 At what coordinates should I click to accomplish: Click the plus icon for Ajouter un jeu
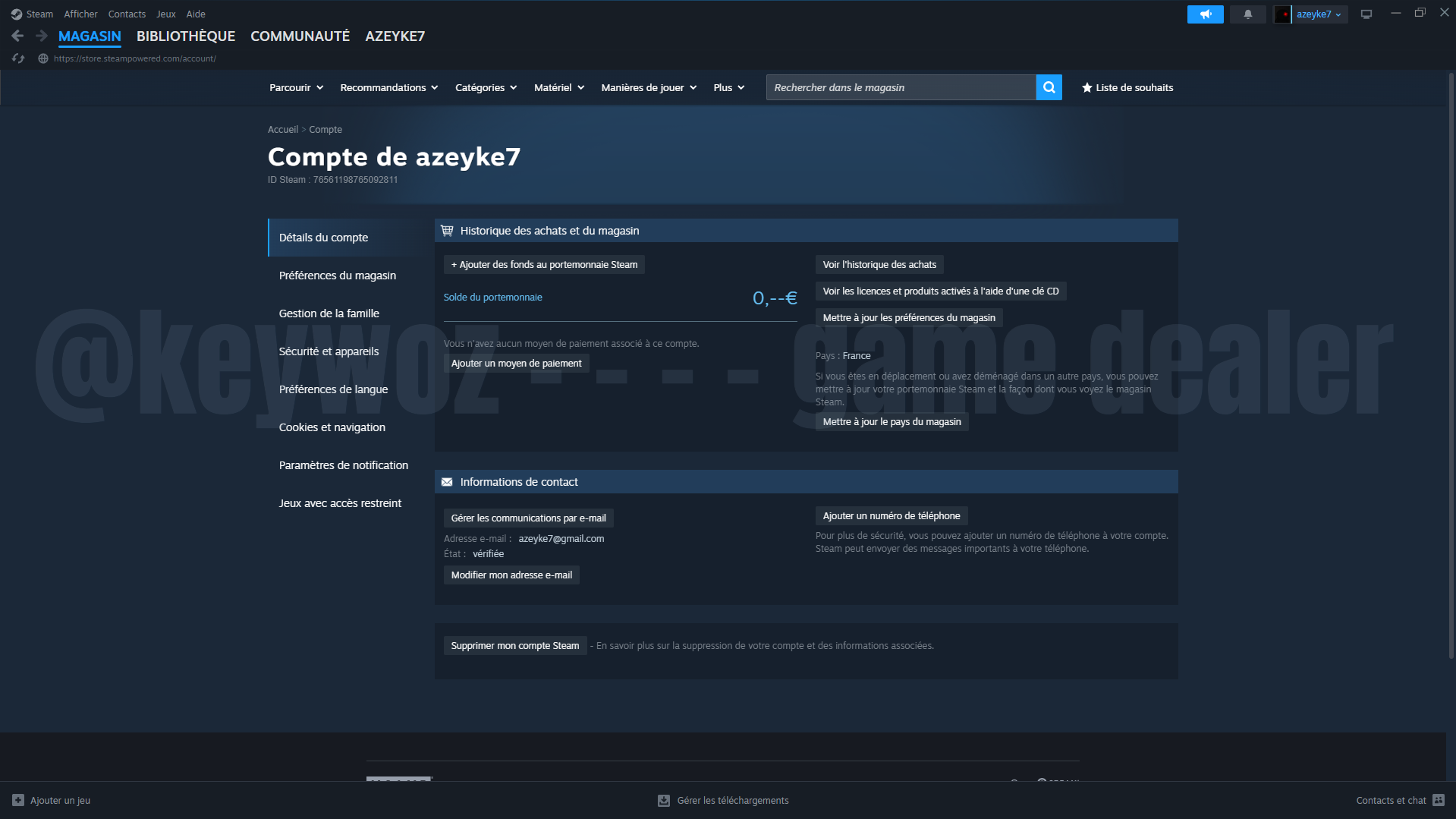tap(18, 800)
